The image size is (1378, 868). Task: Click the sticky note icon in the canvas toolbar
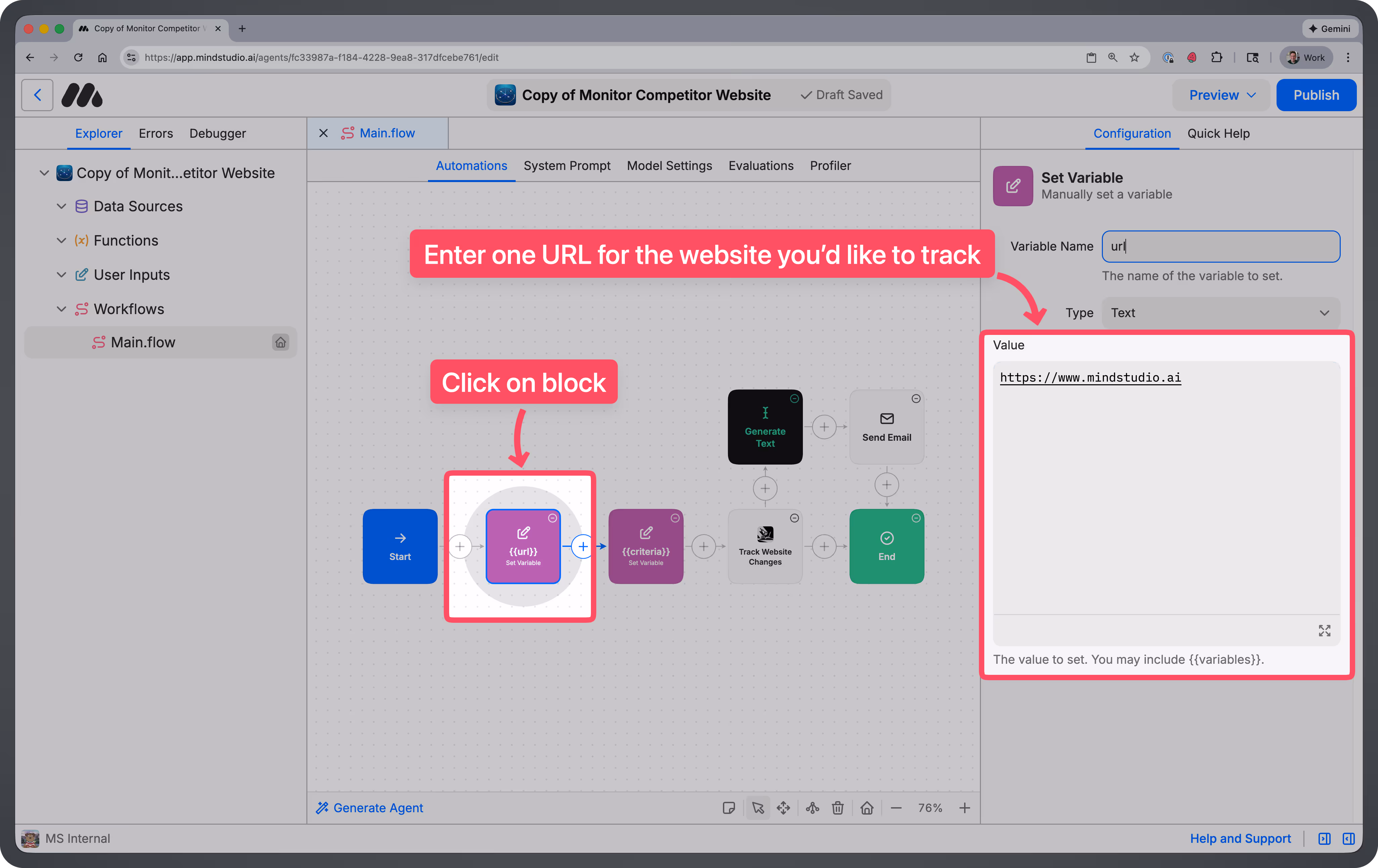[x=729, y=808]
